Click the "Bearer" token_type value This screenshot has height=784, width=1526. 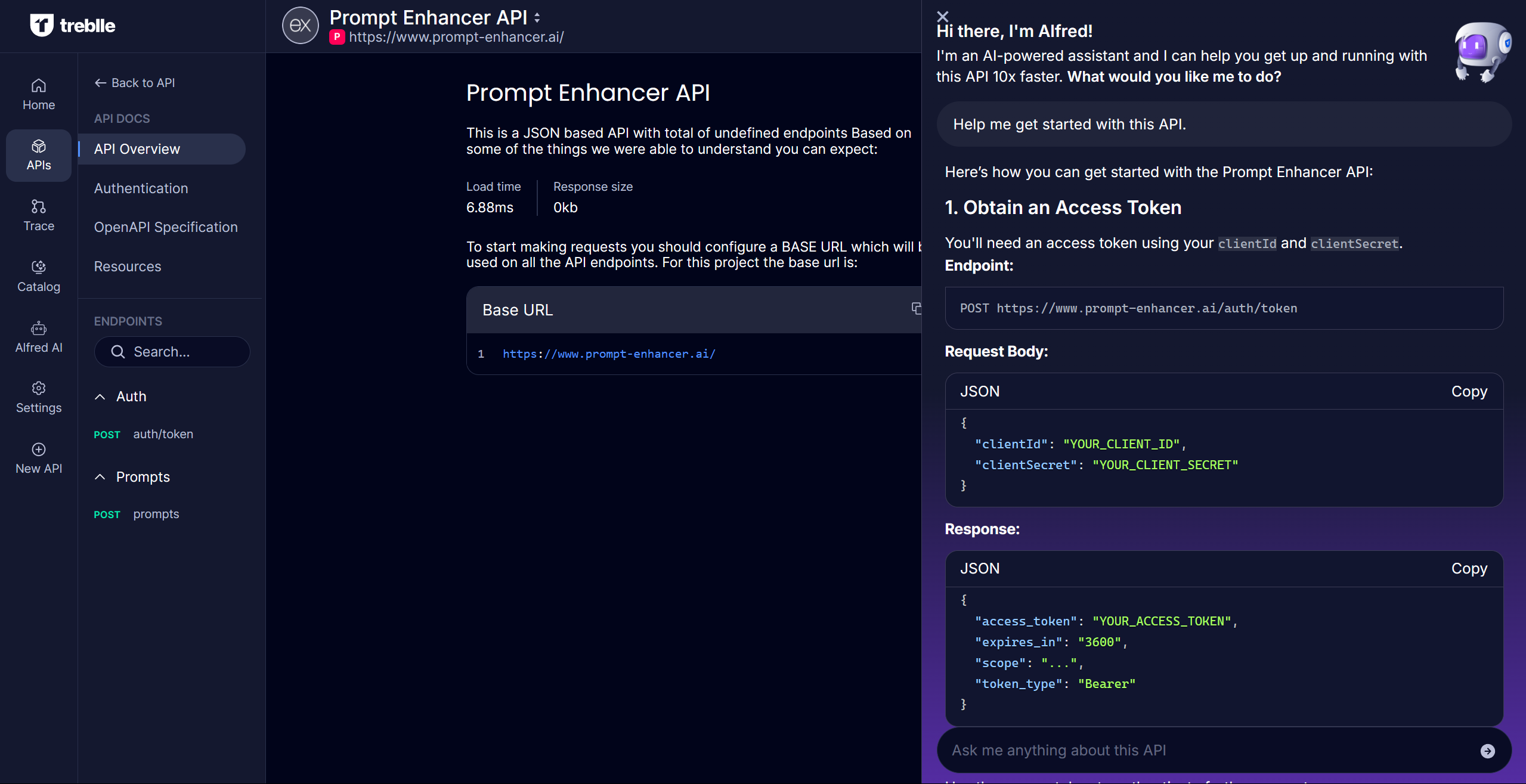pos(1106,684)
